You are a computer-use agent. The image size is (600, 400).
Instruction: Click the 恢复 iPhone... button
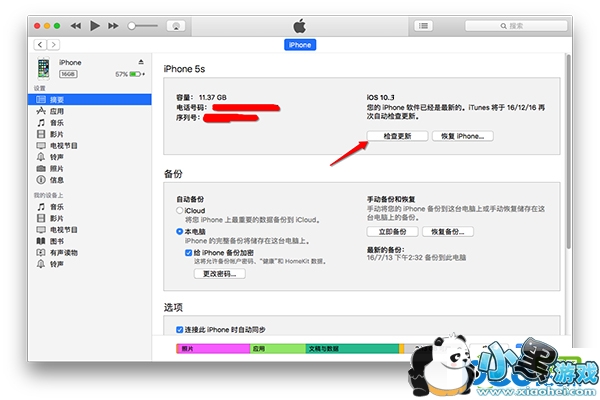463,136
